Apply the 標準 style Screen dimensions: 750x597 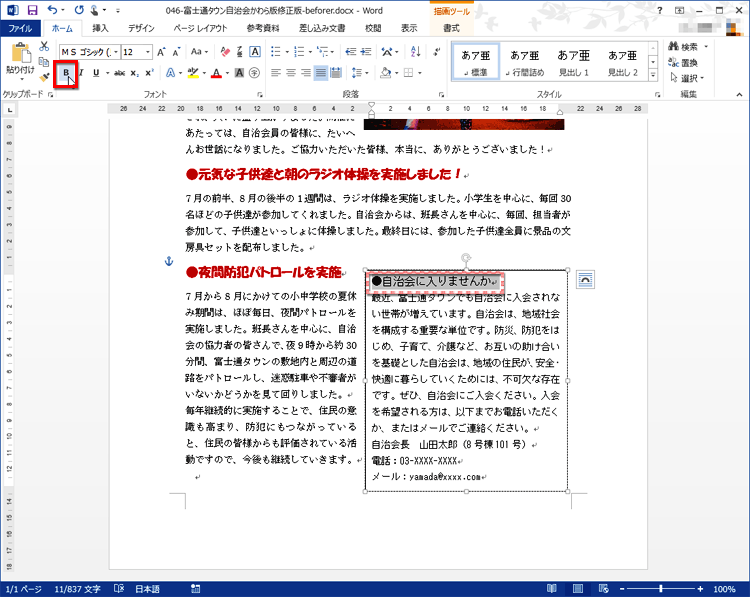[x=475, y=62]
